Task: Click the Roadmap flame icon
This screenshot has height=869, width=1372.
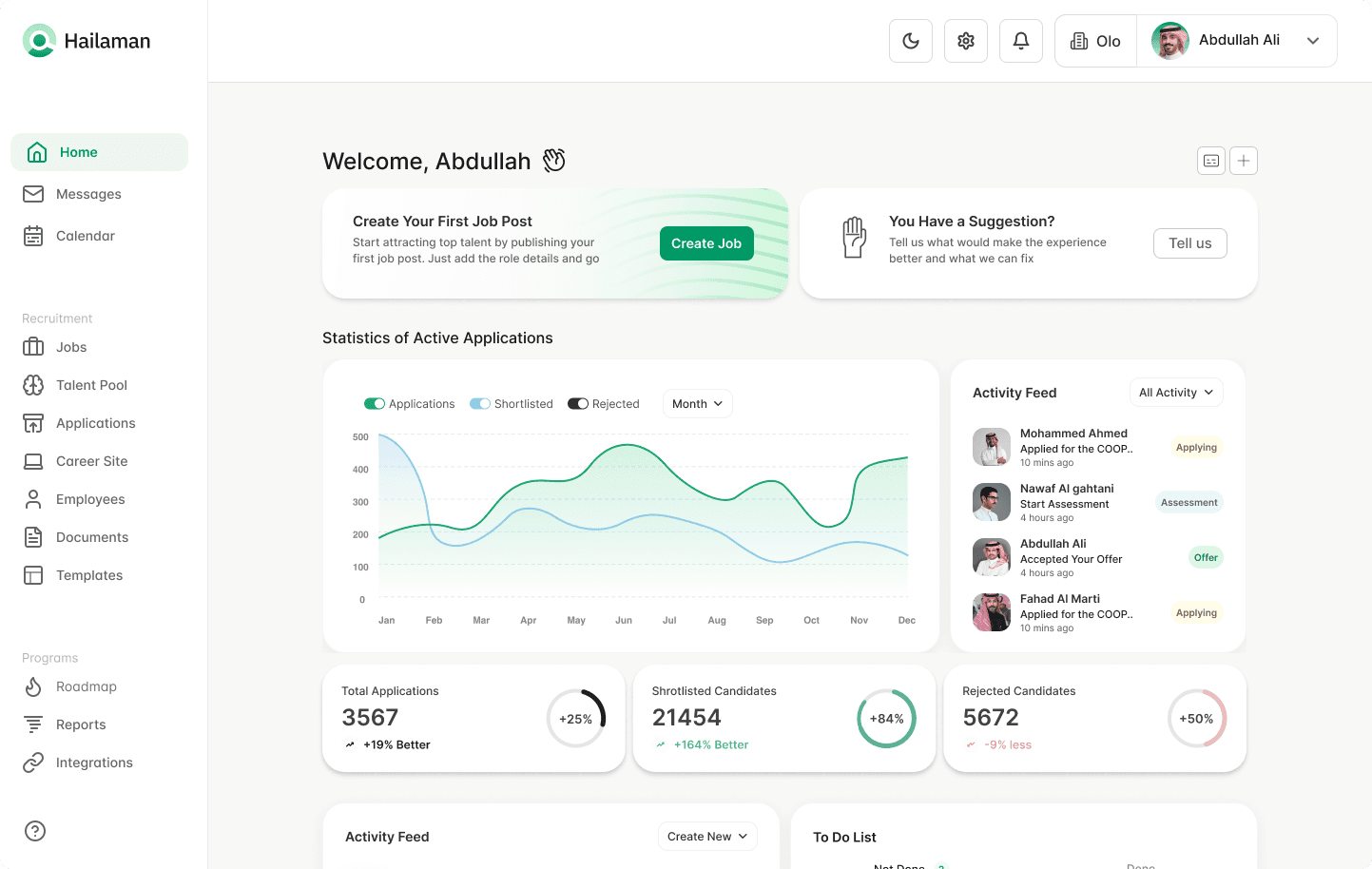Action: (x=33, y=686)
